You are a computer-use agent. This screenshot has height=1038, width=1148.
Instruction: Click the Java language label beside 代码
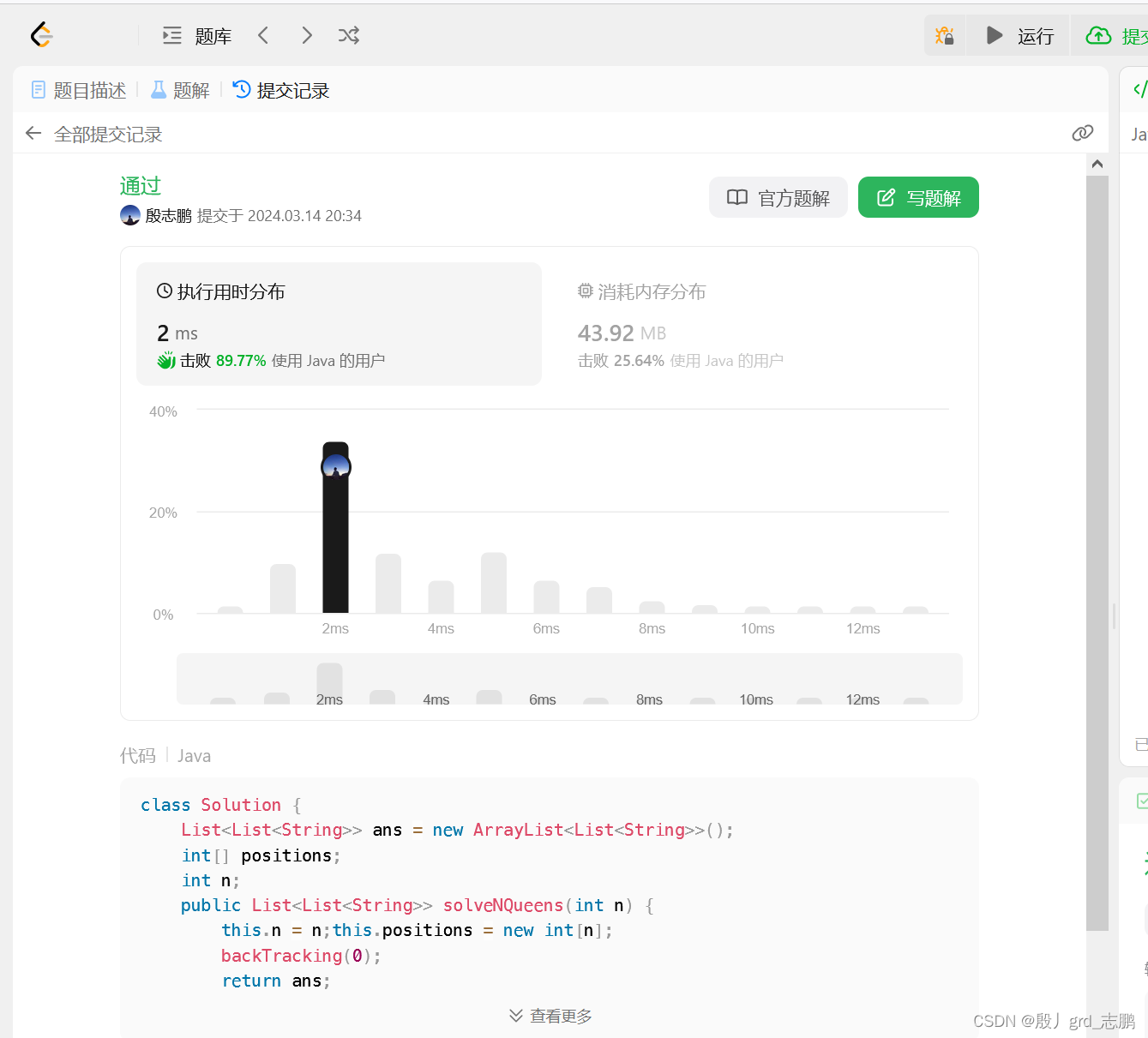point(194,756)
